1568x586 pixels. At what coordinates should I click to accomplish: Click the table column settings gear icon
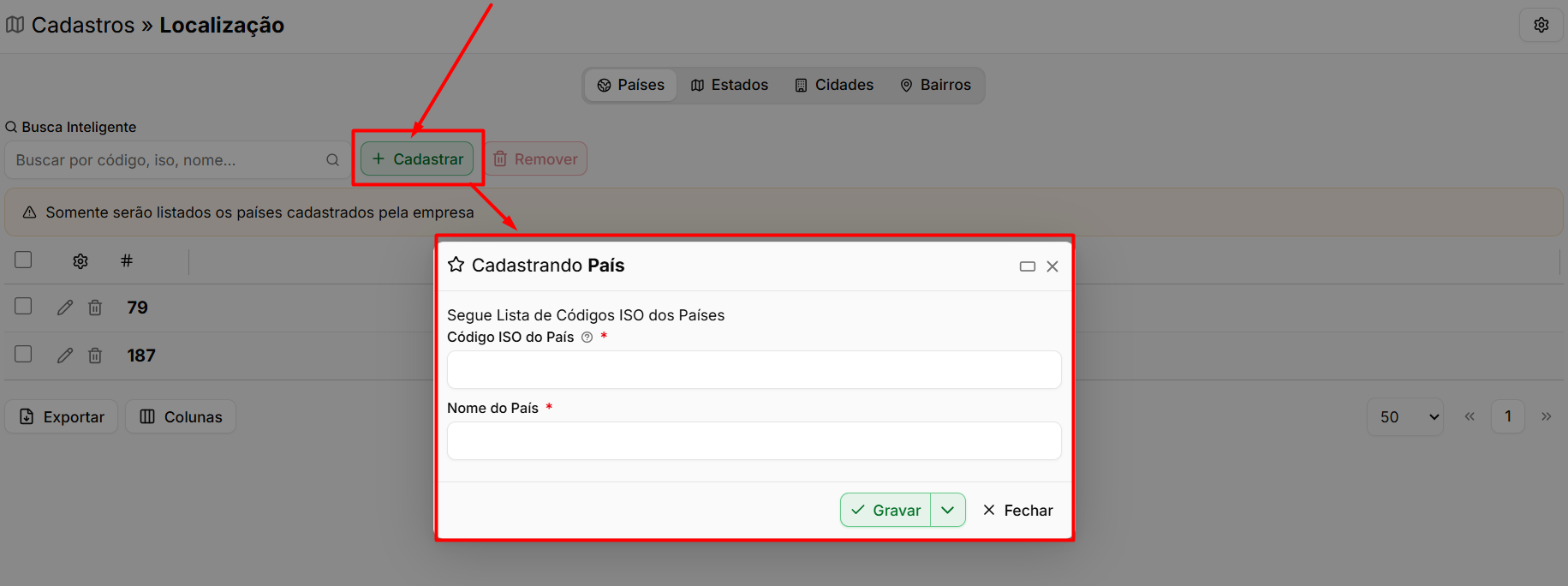click(x=80, y=261)
